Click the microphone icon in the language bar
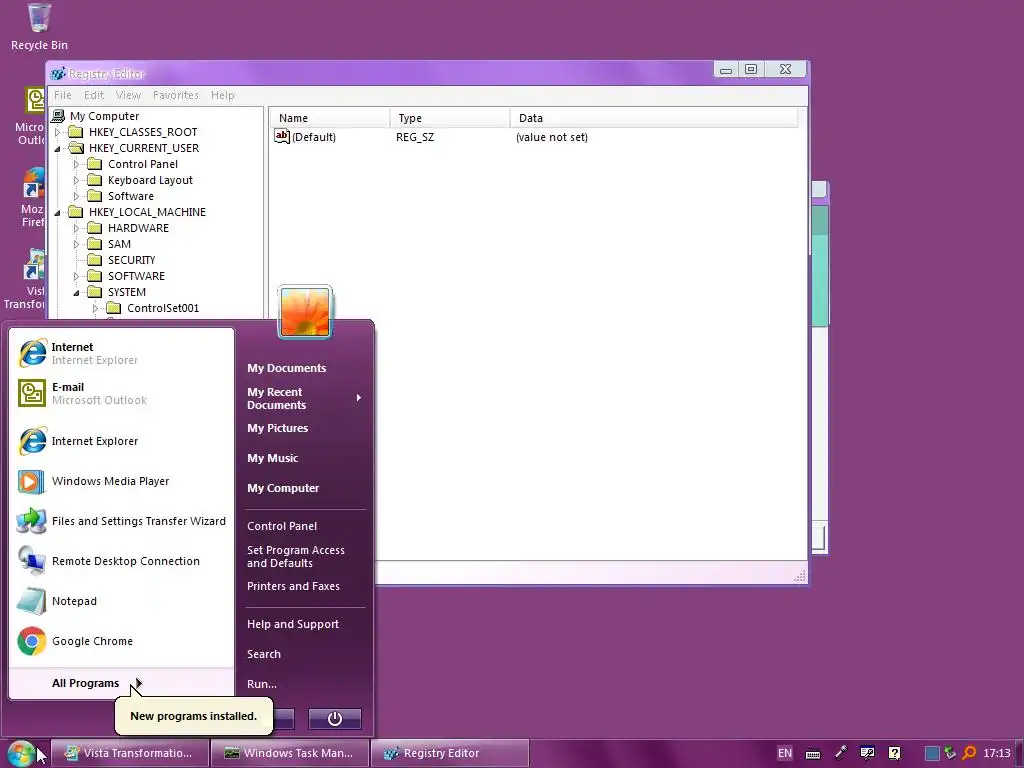 840,753
